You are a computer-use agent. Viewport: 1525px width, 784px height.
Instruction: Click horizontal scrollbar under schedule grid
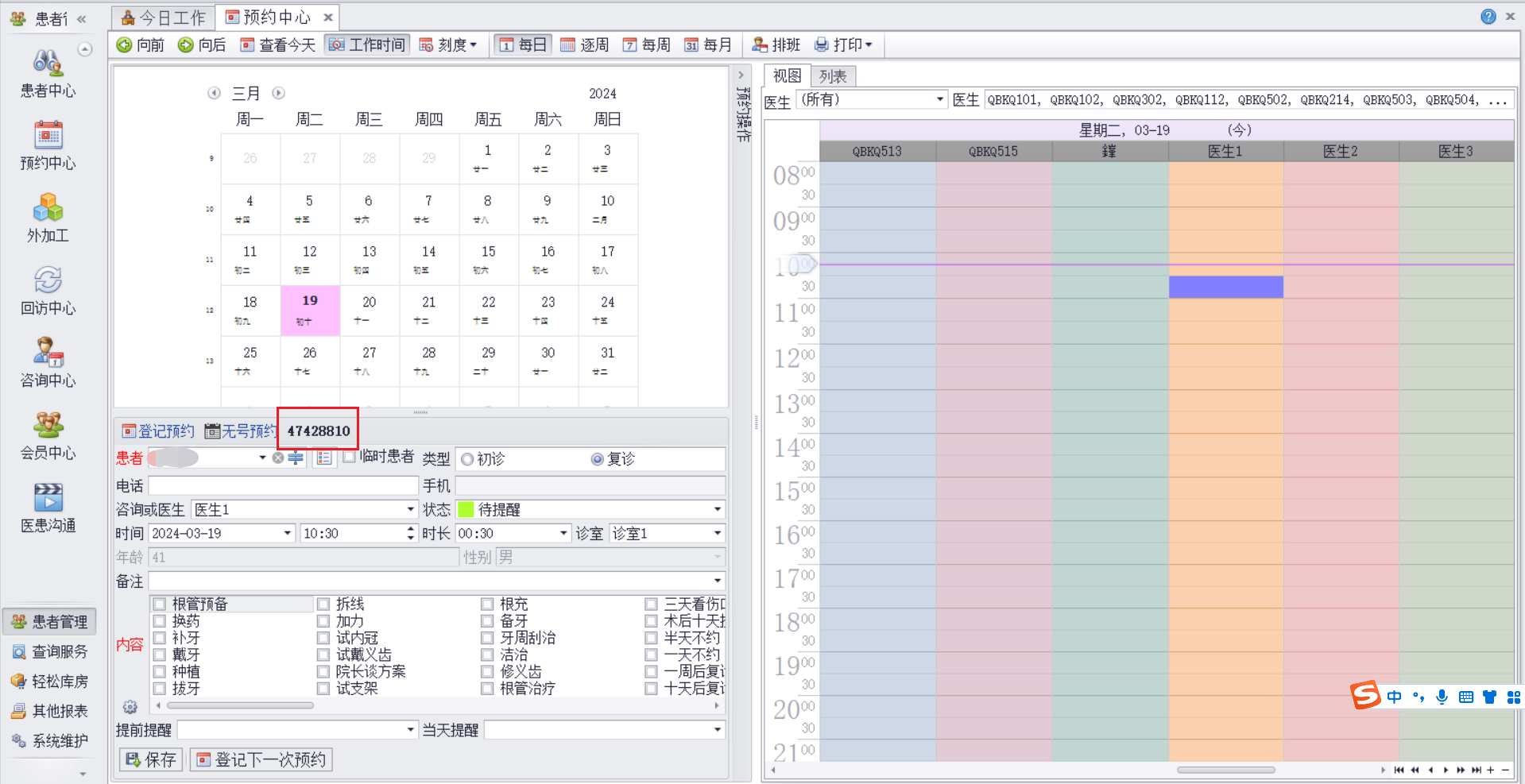1225,770
